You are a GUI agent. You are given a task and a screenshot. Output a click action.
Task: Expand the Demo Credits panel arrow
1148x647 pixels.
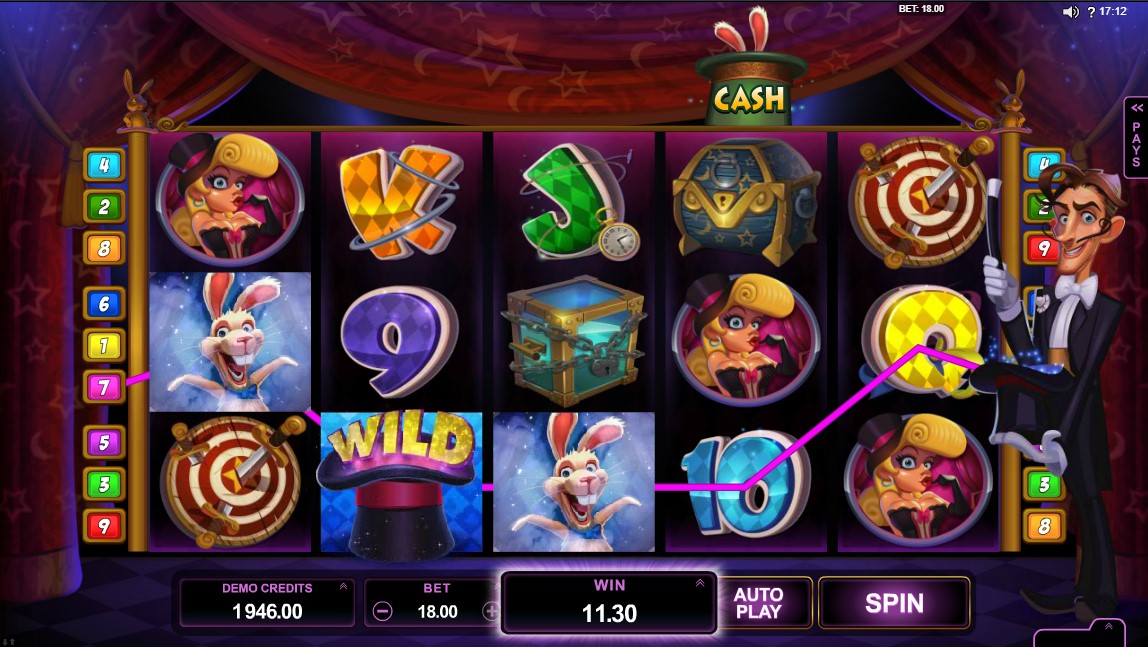(343, 586)
